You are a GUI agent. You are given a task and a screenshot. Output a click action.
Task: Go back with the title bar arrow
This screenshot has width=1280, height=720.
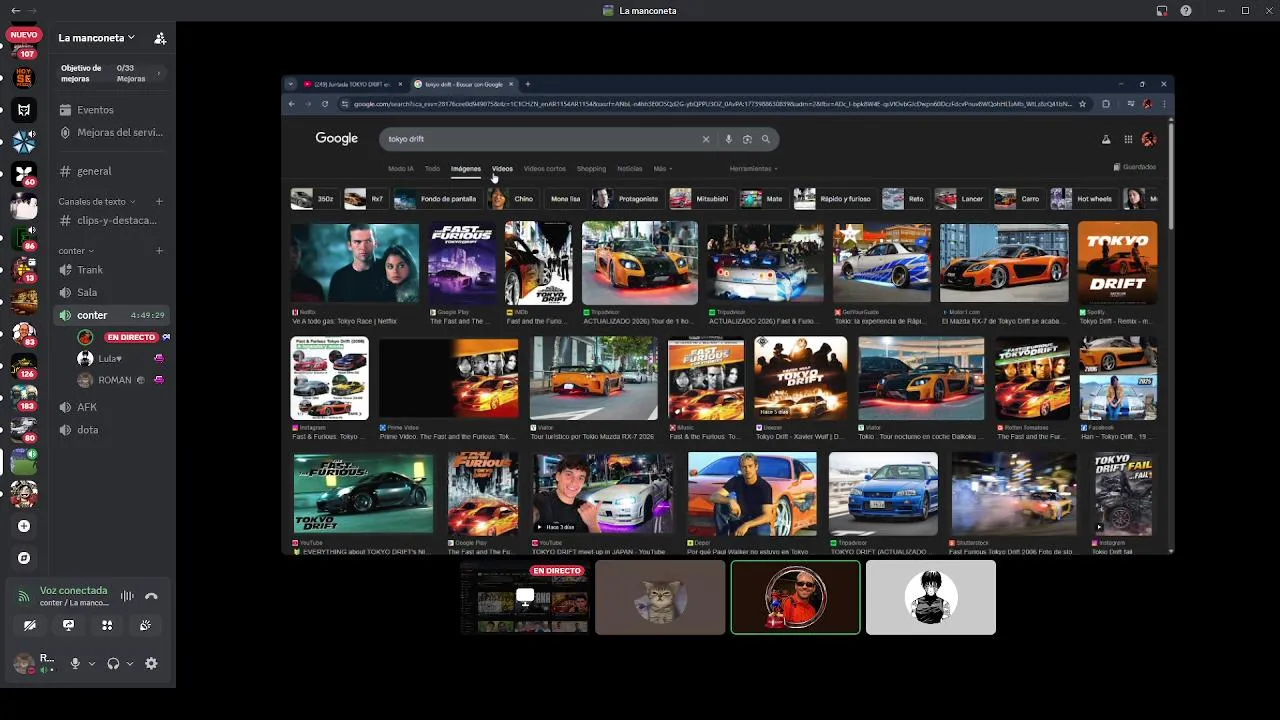tap(14, 11)
